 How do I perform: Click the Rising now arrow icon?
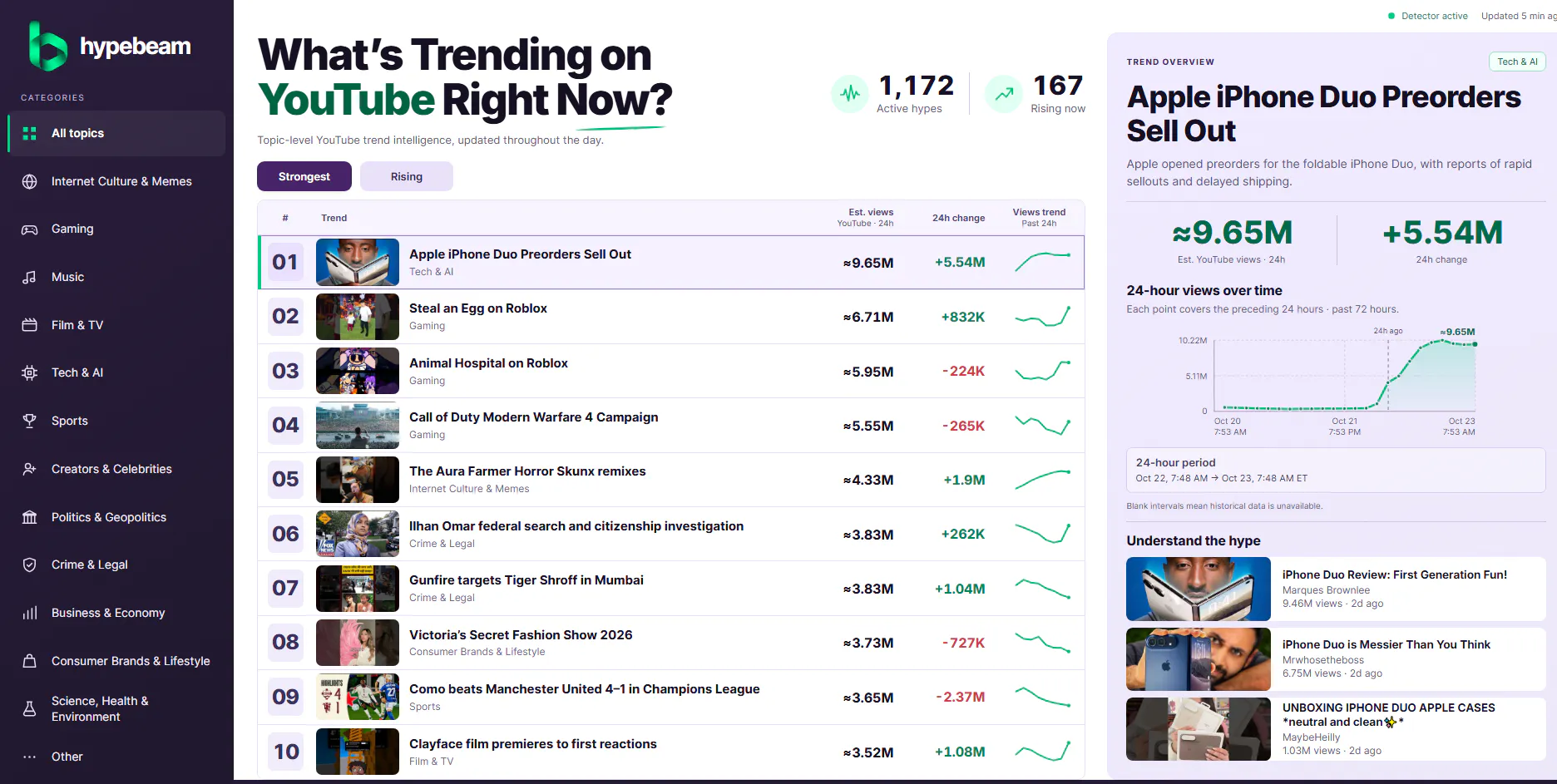tap(1005, 93)
